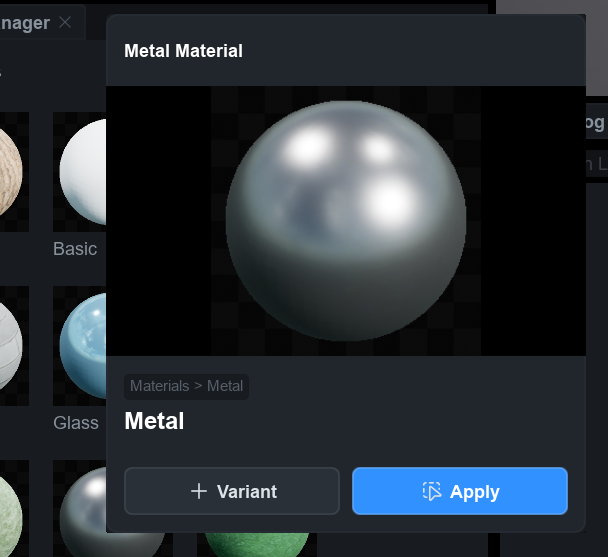This screenshot has height=557, width=608.
Task: Select the white marble material thumbnail
Action: point(10,345)
